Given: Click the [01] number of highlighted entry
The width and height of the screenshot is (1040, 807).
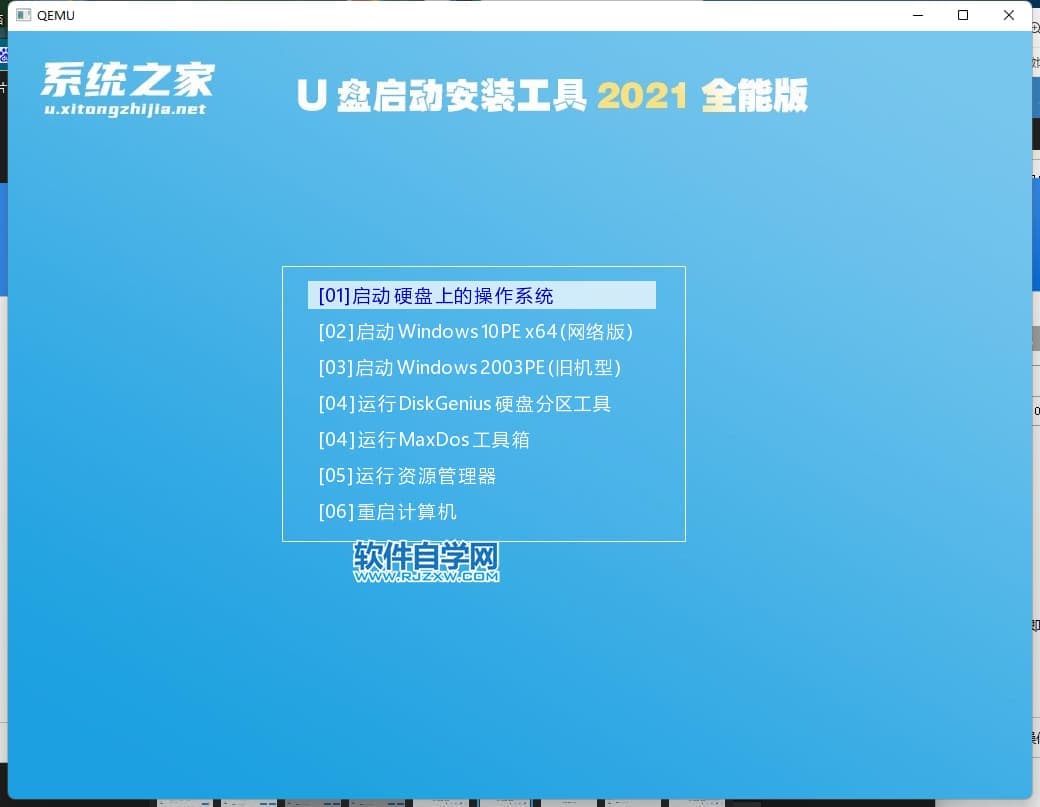Looking at the screenshot, I should pyautogui.click(x=334, y=296).
